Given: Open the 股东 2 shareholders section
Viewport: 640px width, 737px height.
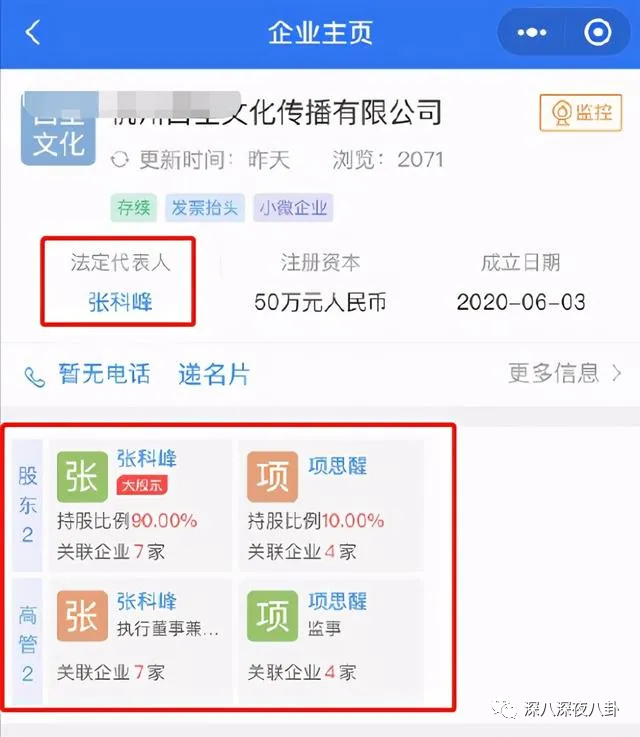Looking at the screenshot, I should (x=27, y=505).
